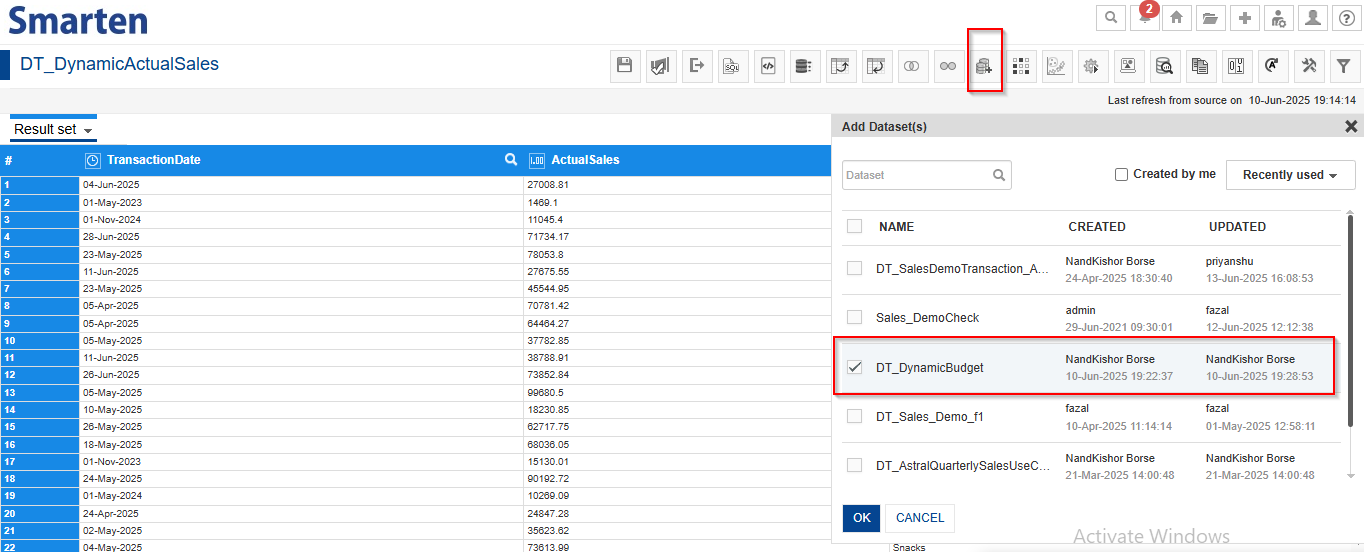Click the DT_Sales_Demo_f1 dataset name
Viewport: 1364px width, 552px height.
[930, 417]
